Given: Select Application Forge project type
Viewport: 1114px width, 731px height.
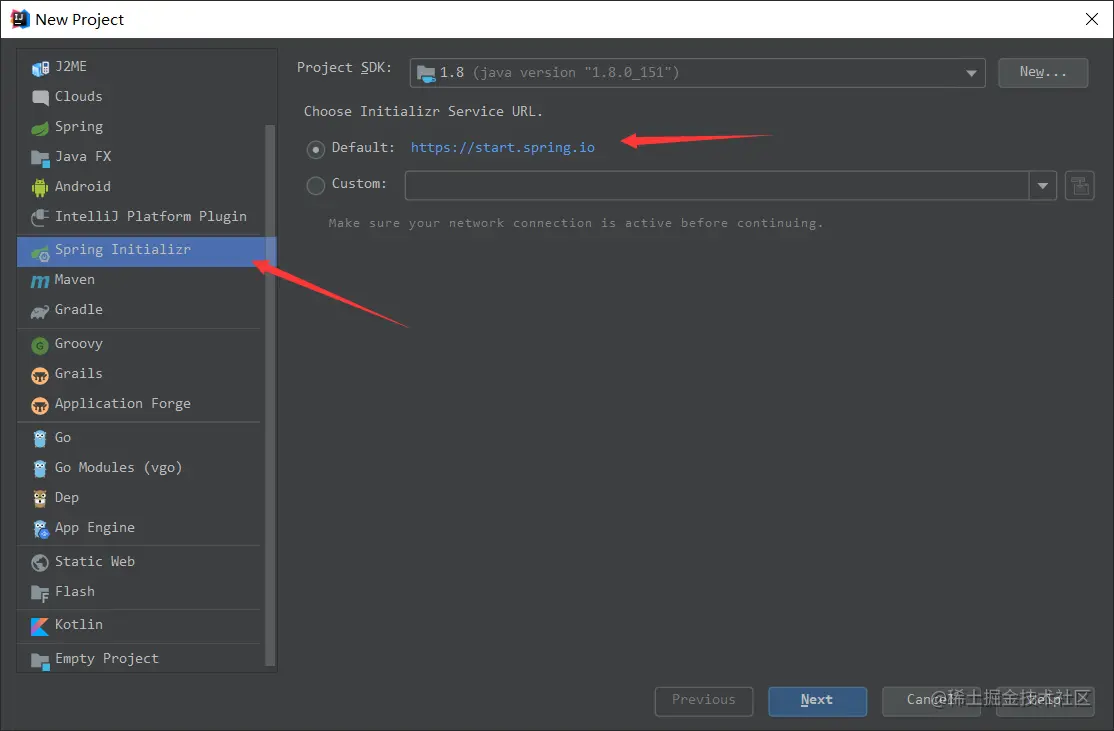Looking at the screenshot, I should coord(139,404).
